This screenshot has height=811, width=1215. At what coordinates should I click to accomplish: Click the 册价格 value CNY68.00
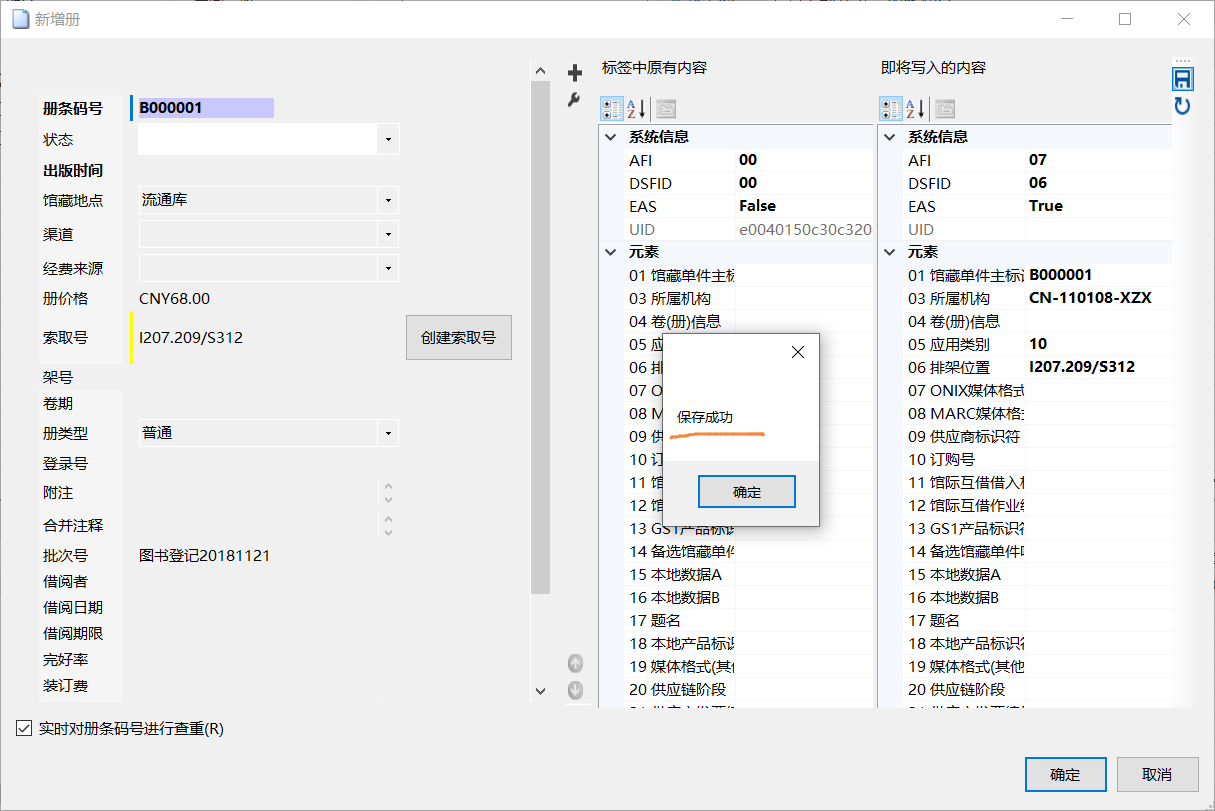click(175, 298)
